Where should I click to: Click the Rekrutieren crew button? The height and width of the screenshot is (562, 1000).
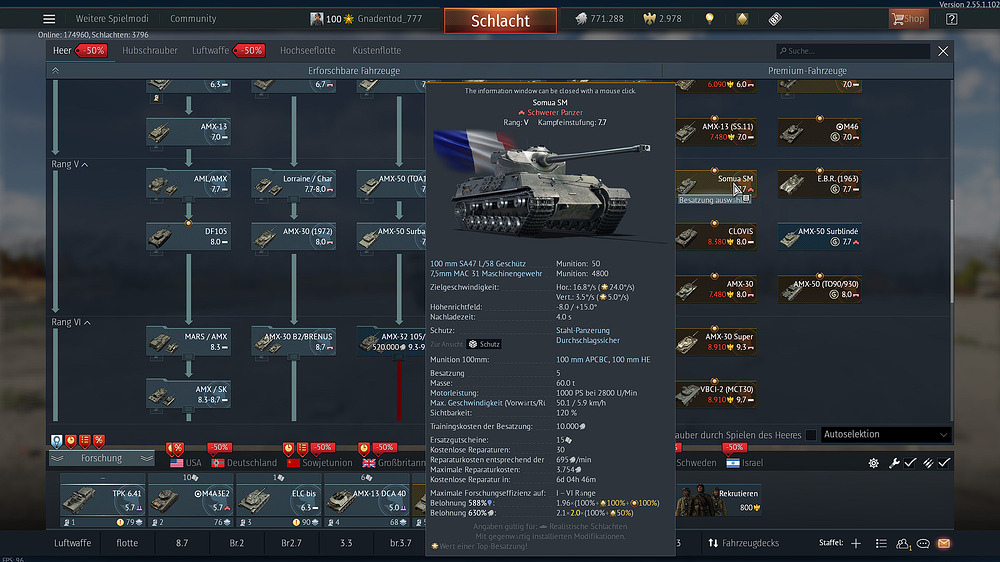(x=719, y=500)
